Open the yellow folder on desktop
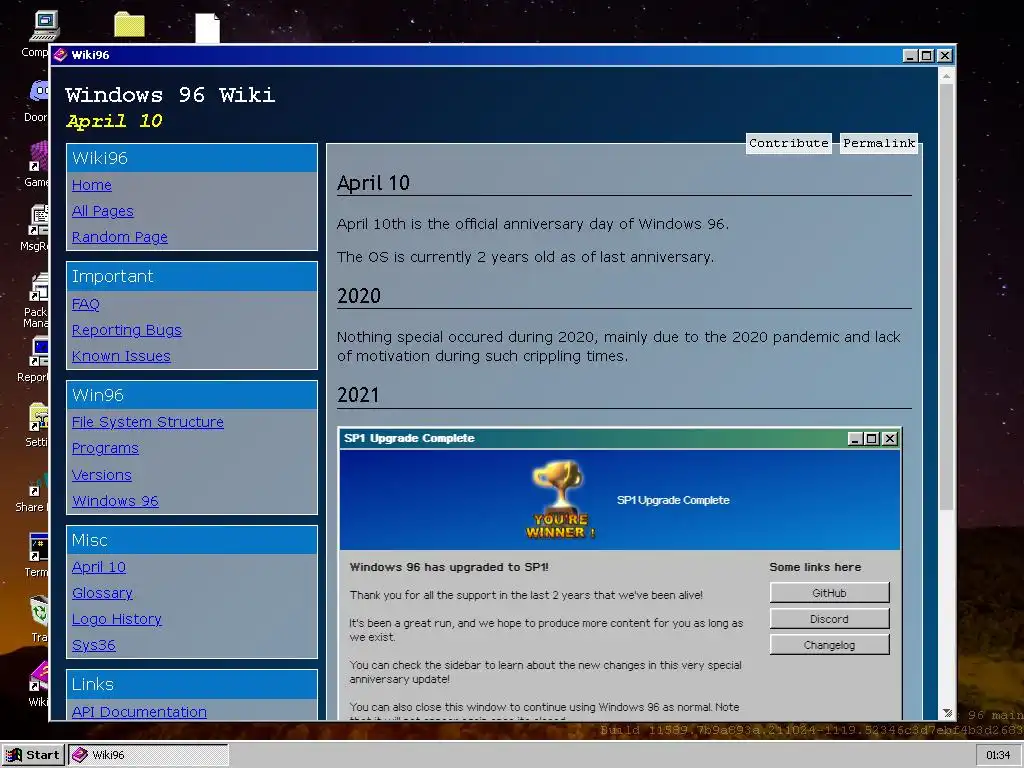The image size is (1024, 768). (129, 24)
